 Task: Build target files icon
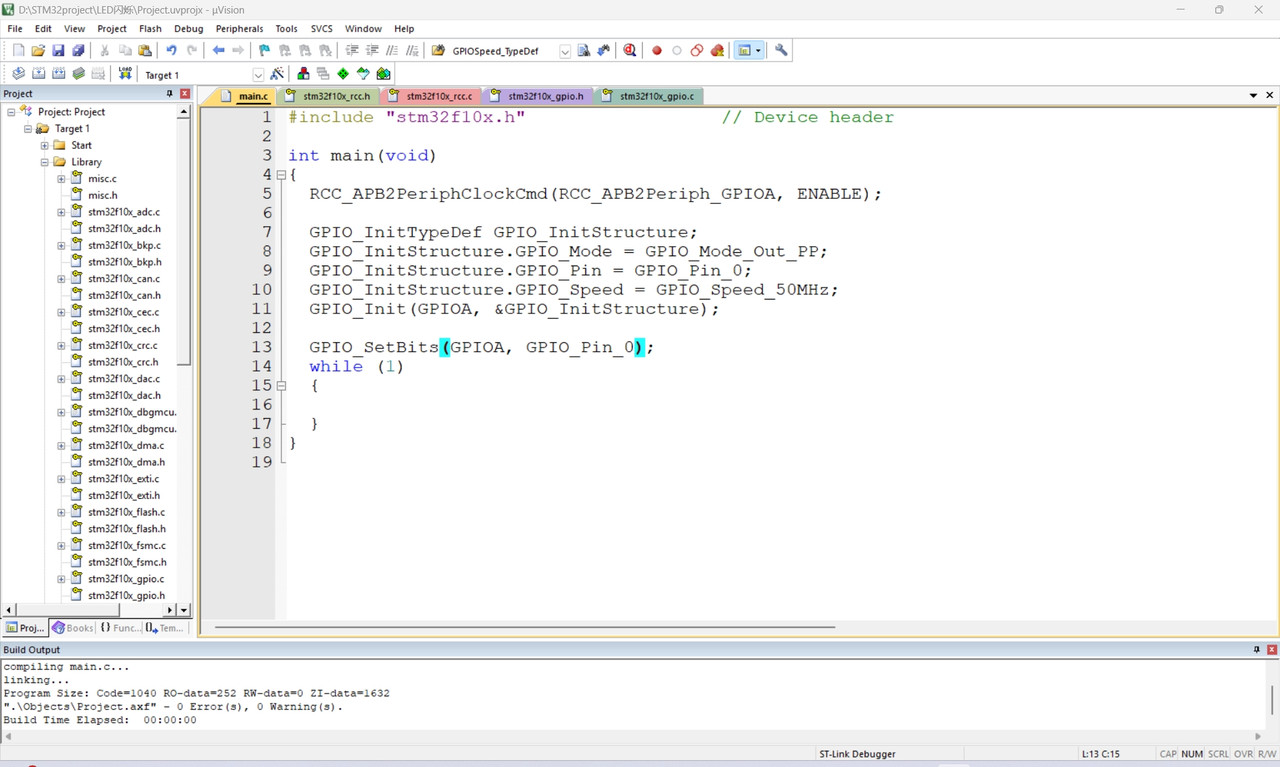(x=38, y=74)
